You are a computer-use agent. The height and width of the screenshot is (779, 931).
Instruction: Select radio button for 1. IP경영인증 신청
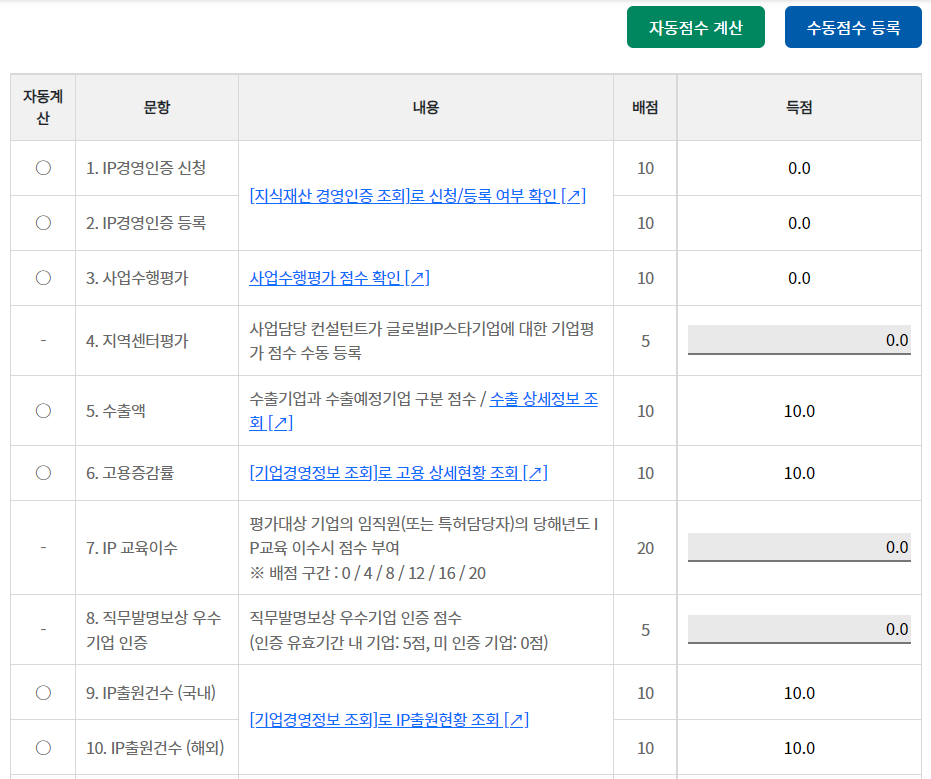tap(43, 168)
